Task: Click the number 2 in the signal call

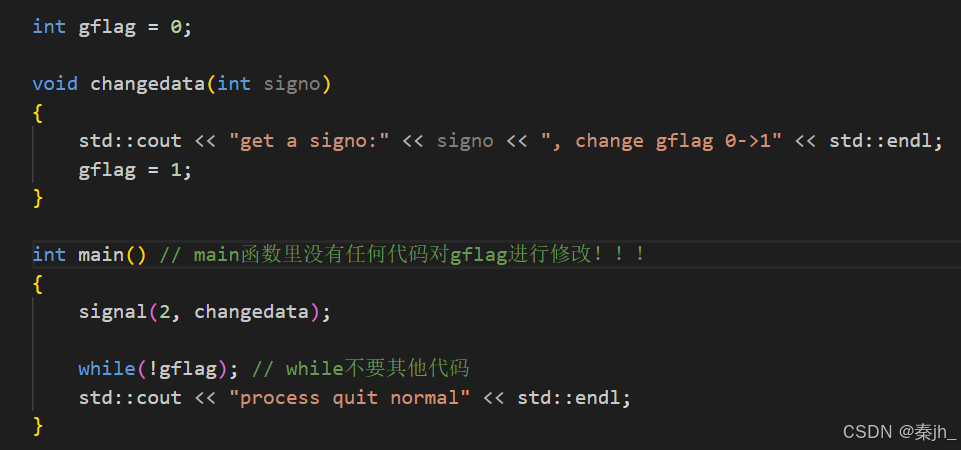Action: click(165, 312)
